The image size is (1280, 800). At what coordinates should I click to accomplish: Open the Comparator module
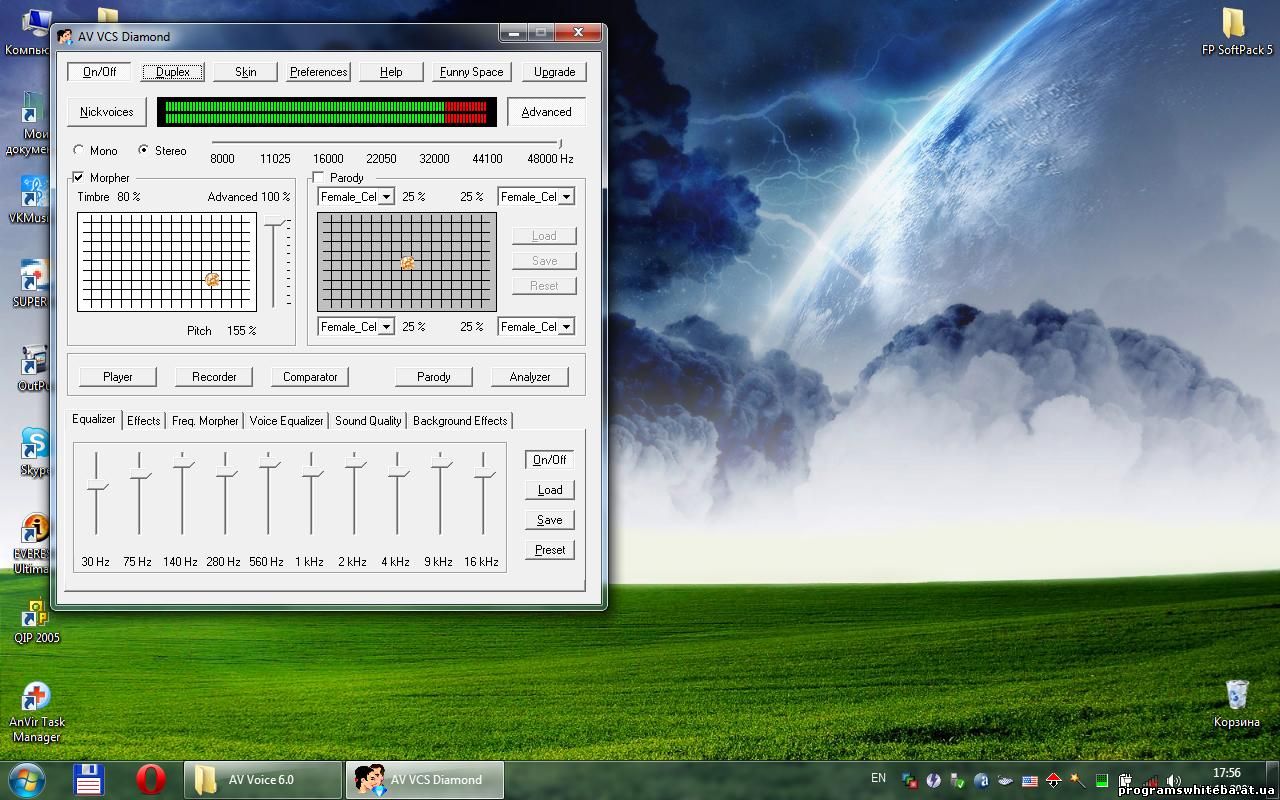tap(310, 377)
